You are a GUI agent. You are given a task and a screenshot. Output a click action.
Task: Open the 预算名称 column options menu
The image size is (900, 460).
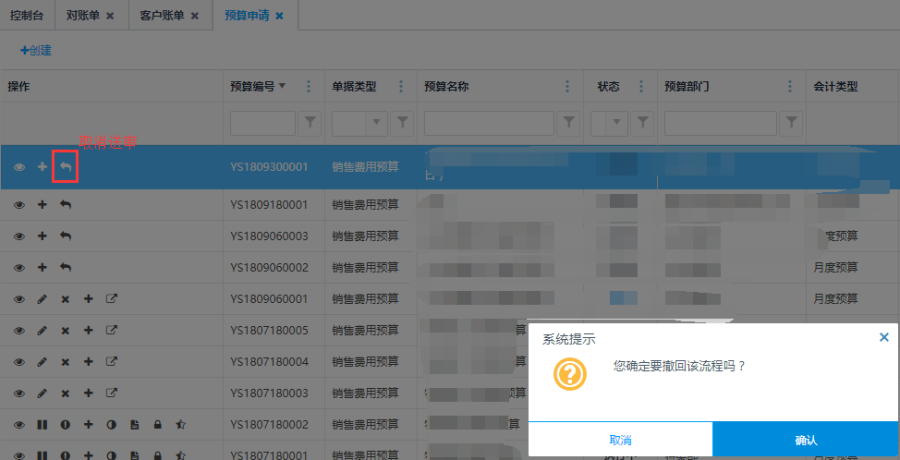point(569,86)
